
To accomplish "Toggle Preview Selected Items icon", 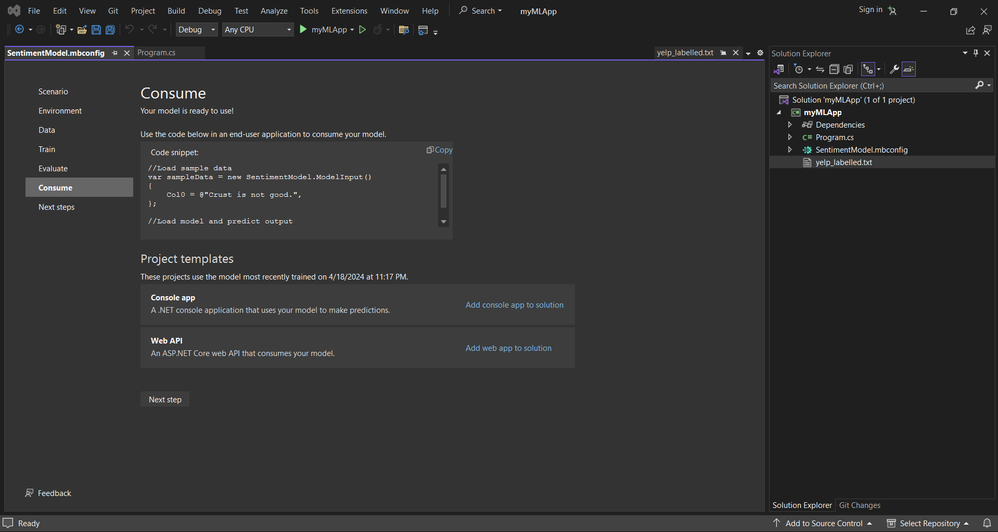I will [x=909, y=69].
